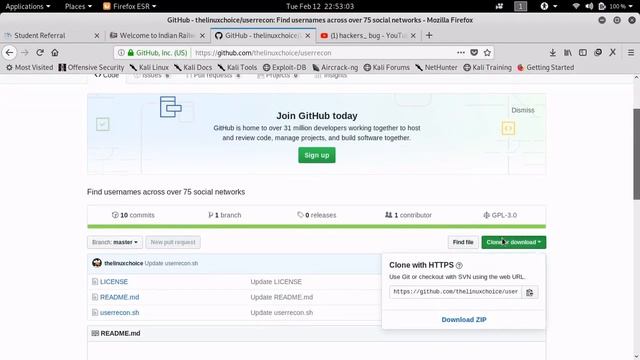View the 1 branch link
Image resolution: width=640 pixels, height=360 pixels.
(x=225, y=215)
